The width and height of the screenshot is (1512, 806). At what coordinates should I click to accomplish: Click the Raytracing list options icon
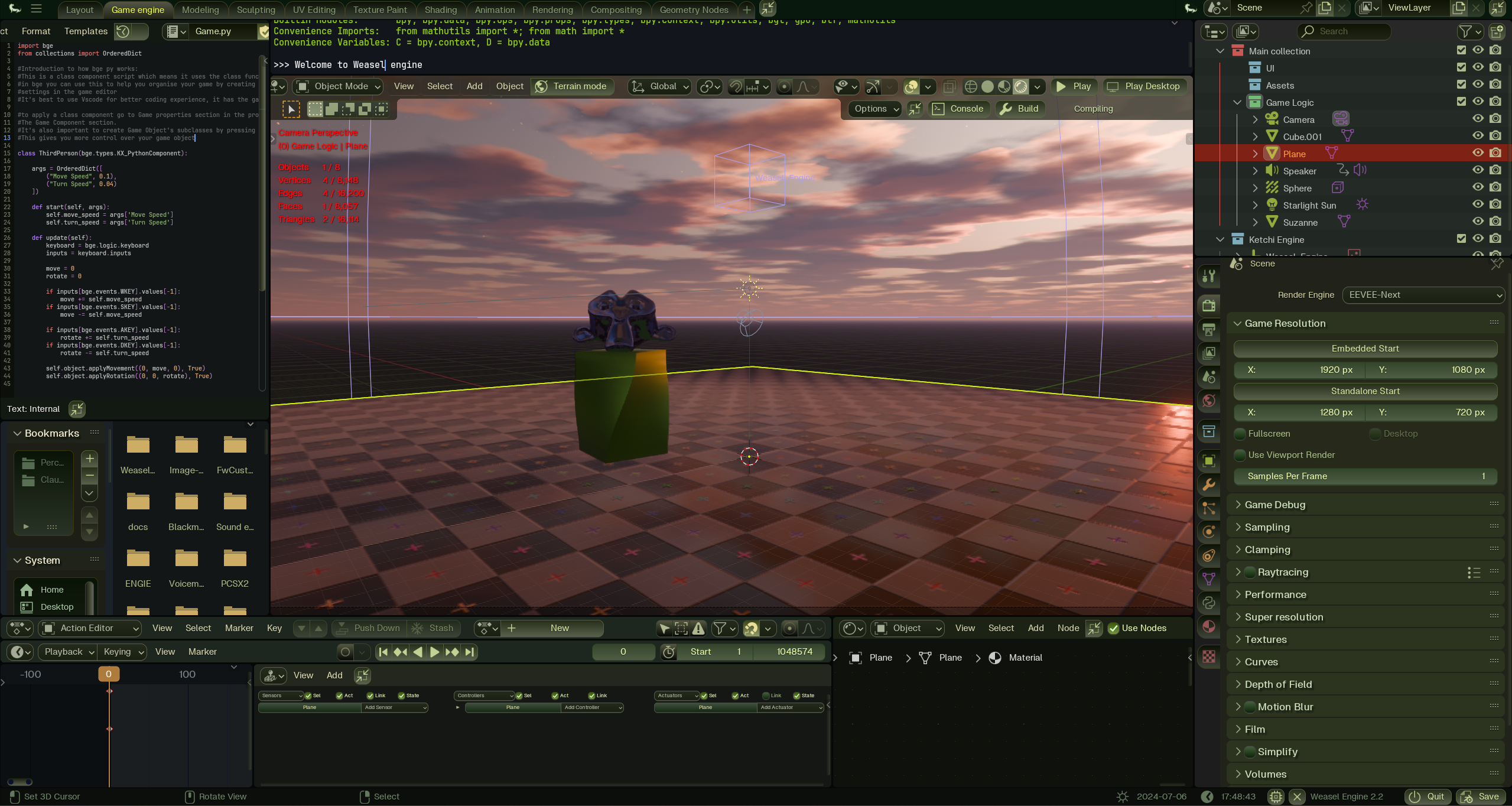tap(1474, 572)
